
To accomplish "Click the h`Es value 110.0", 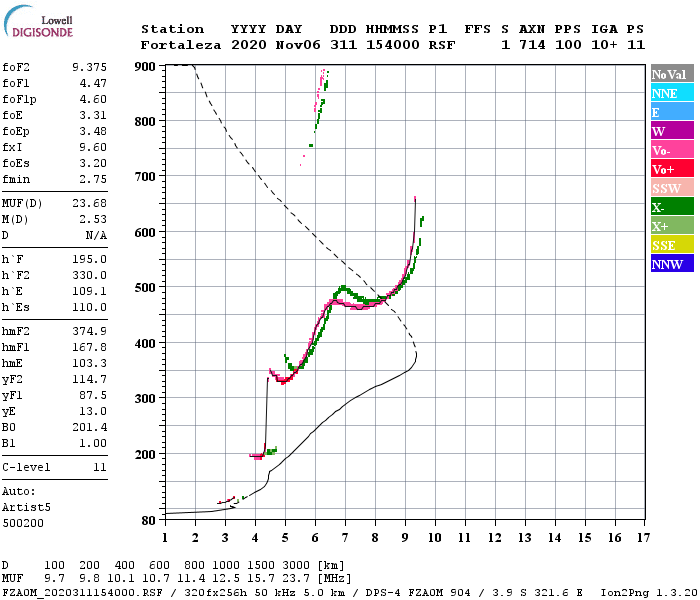I will [x=89, y=308].
